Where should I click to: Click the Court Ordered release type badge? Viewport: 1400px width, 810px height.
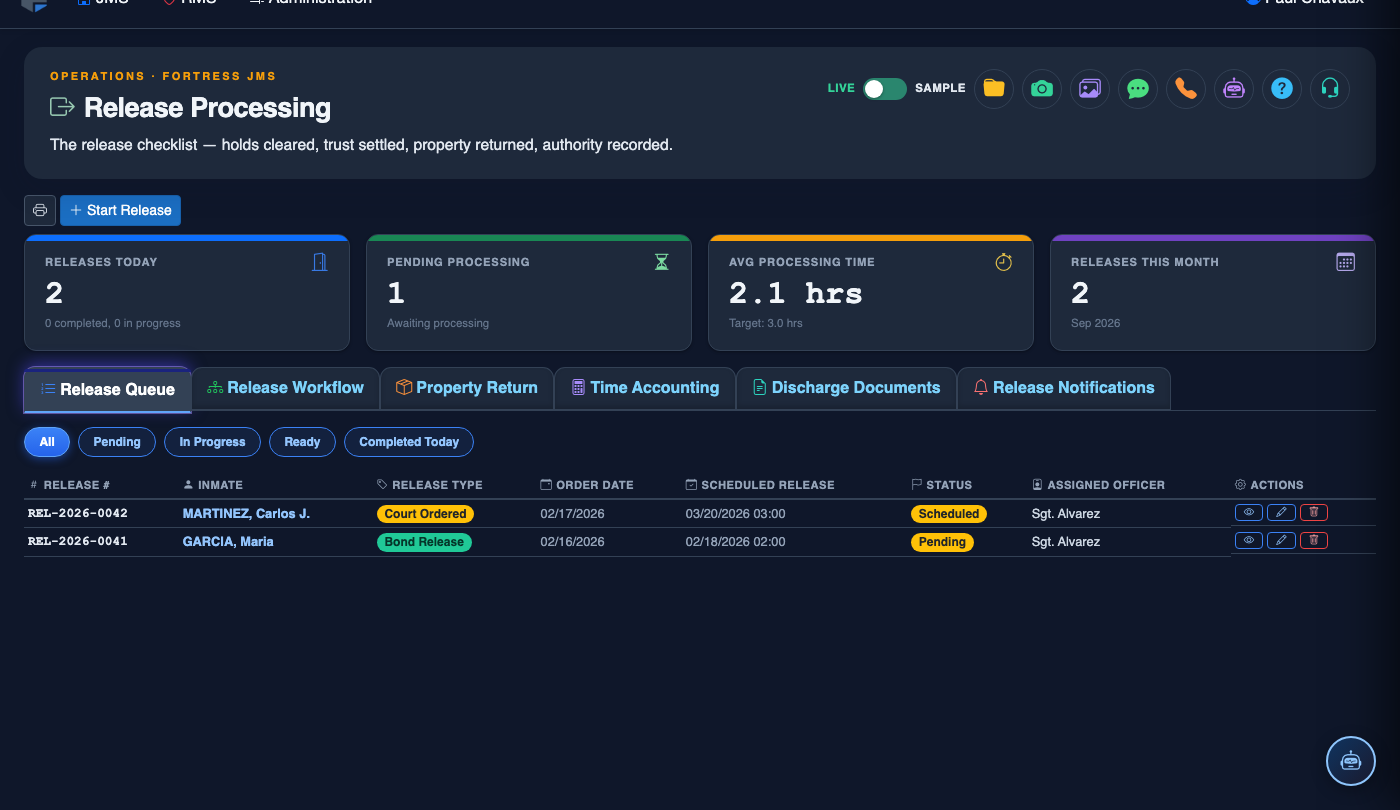tap(425, 514)
